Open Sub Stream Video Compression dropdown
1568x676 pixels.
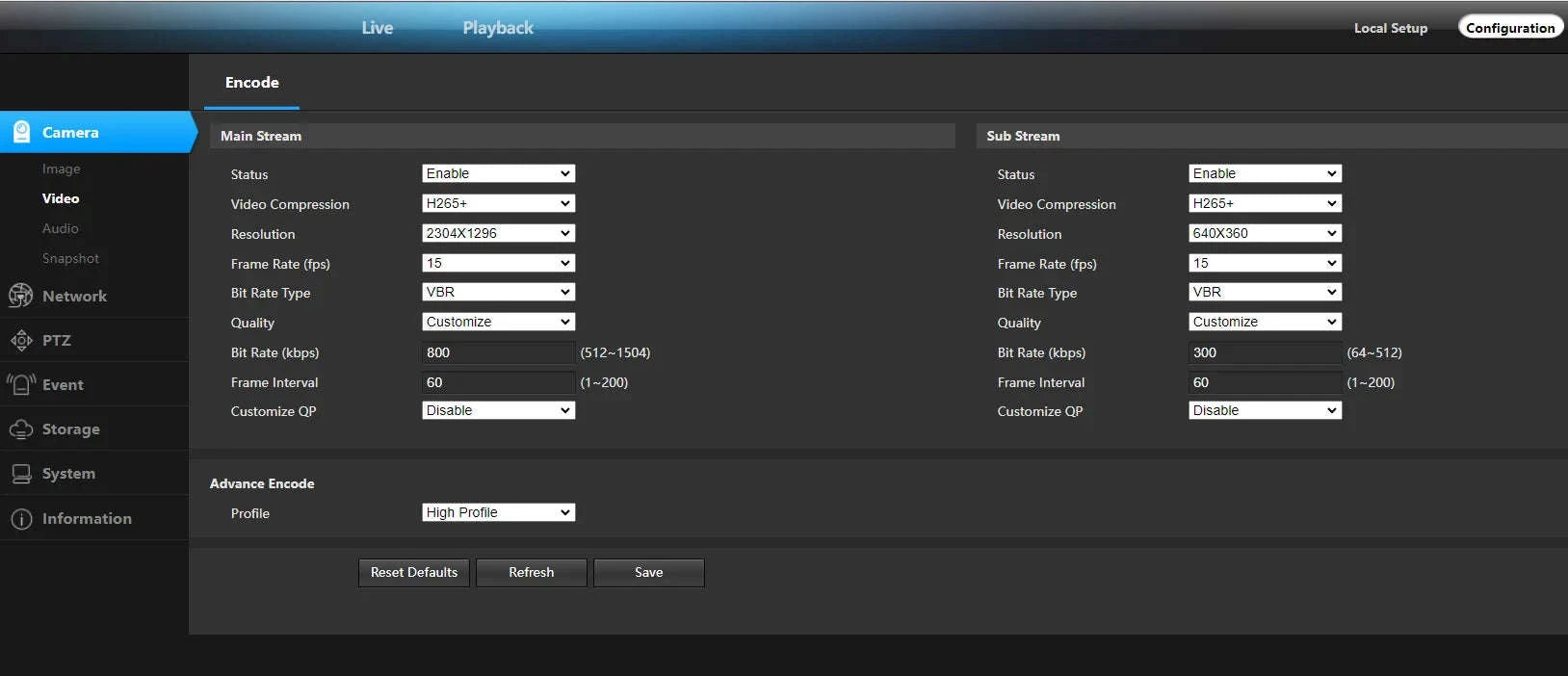(1265, 203)
